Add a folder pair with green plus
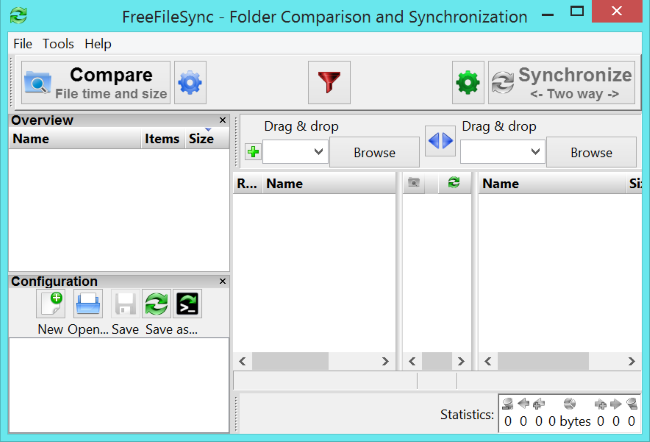650x442 pixels. tap(253, 152)
